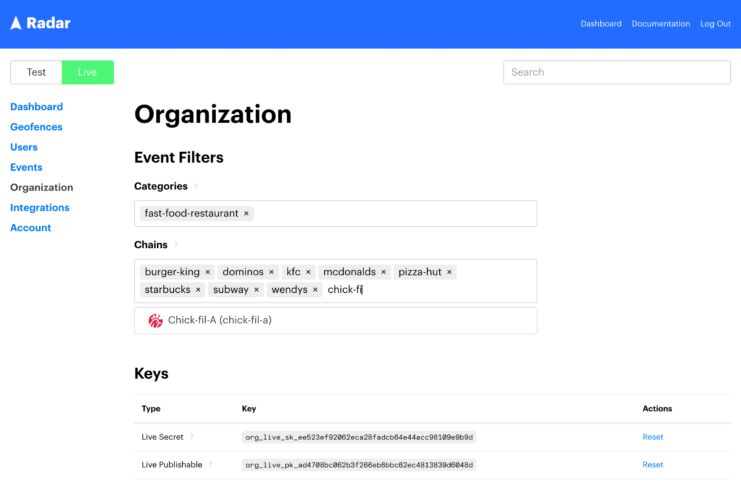Remove the burger-king chain tag
This screenshot has height=486, width=741.
pos(208,272)
